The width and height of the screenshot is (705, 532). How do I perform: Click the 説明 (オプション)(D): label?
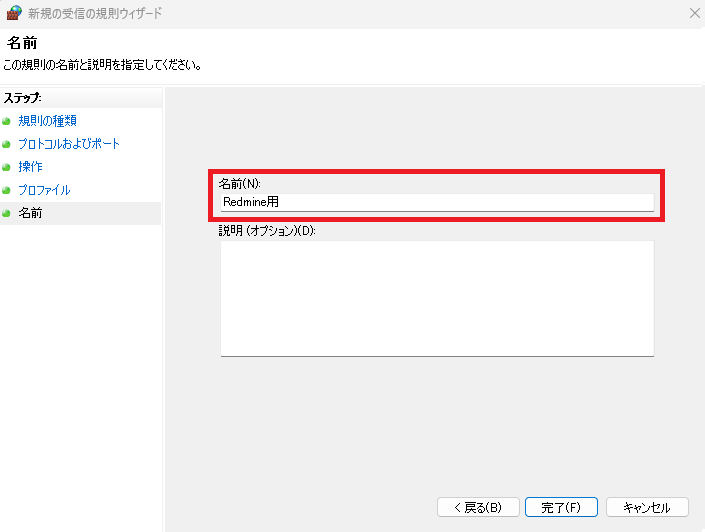tap(267, 231)
